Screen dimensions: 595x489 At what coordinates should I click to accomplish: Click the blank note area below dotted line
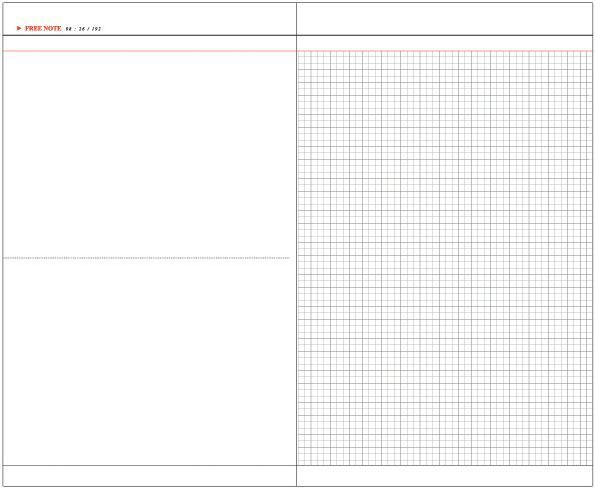(150, 362)
